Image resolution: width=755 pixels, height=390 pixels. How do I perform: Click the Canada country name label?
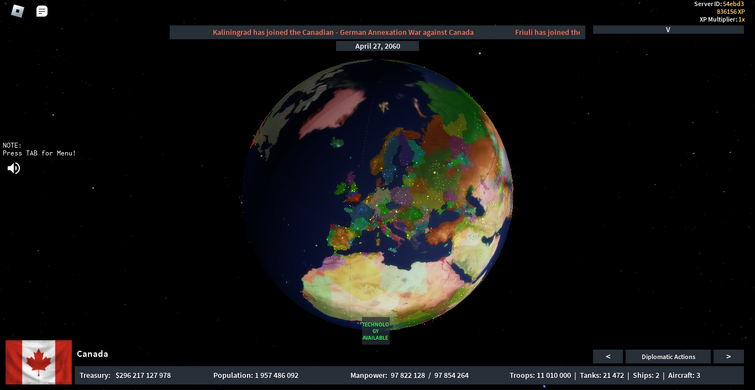pos(92,354)
